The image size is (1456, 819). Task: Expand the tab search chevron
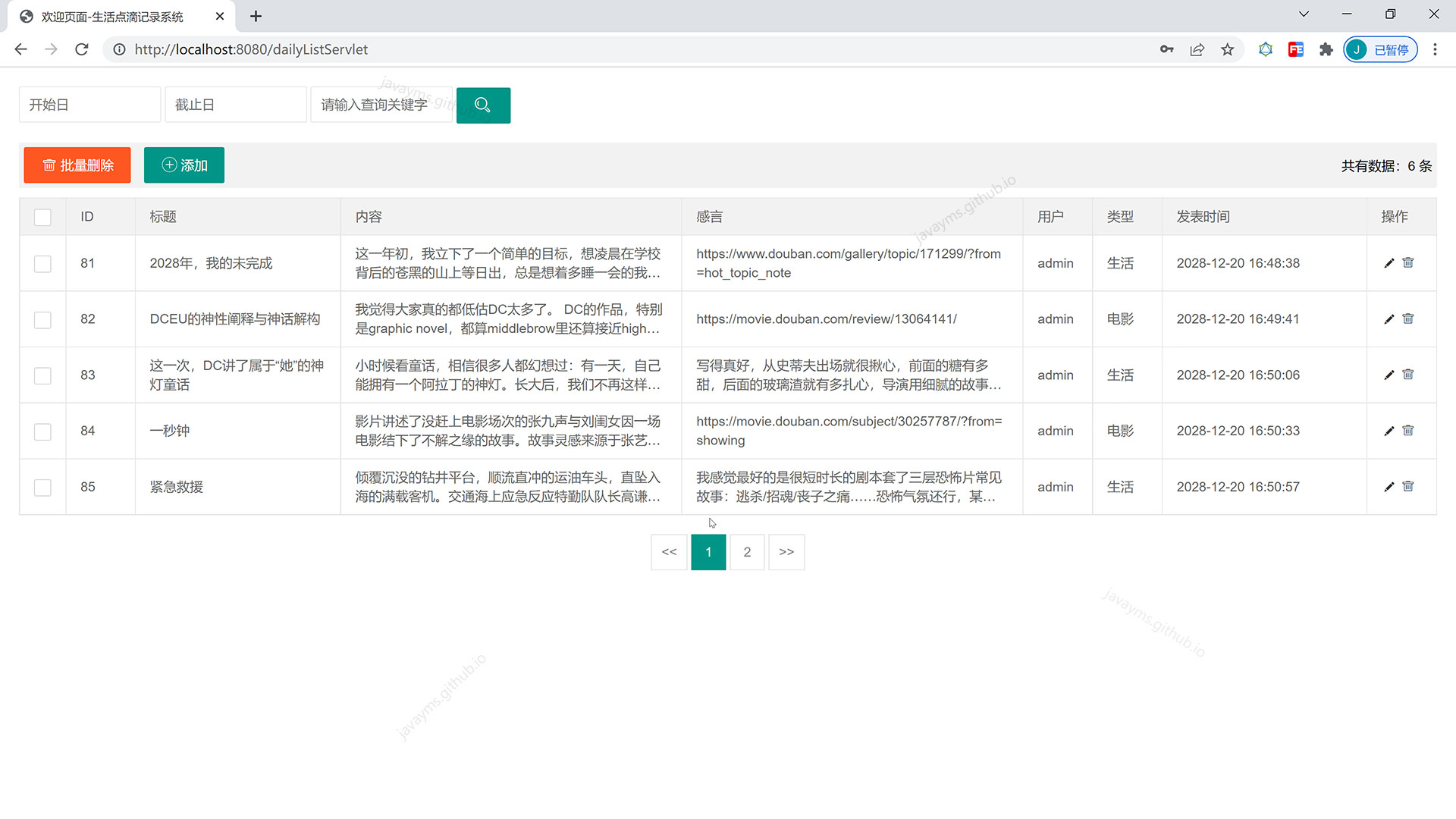point(1304,14)
